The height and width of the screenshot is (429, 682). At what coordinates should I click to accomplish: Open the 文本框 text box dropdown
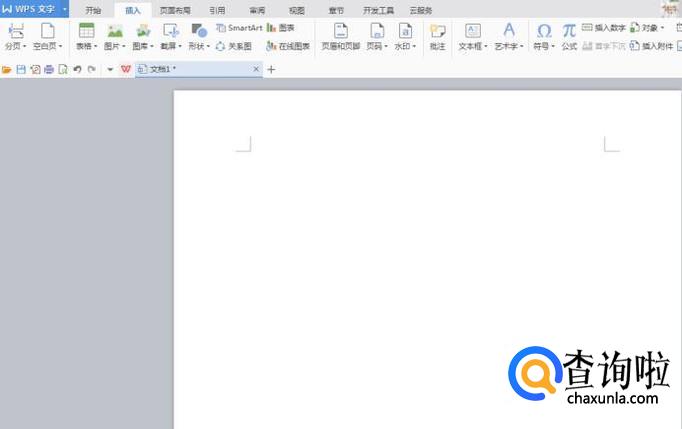coord(473,46)
